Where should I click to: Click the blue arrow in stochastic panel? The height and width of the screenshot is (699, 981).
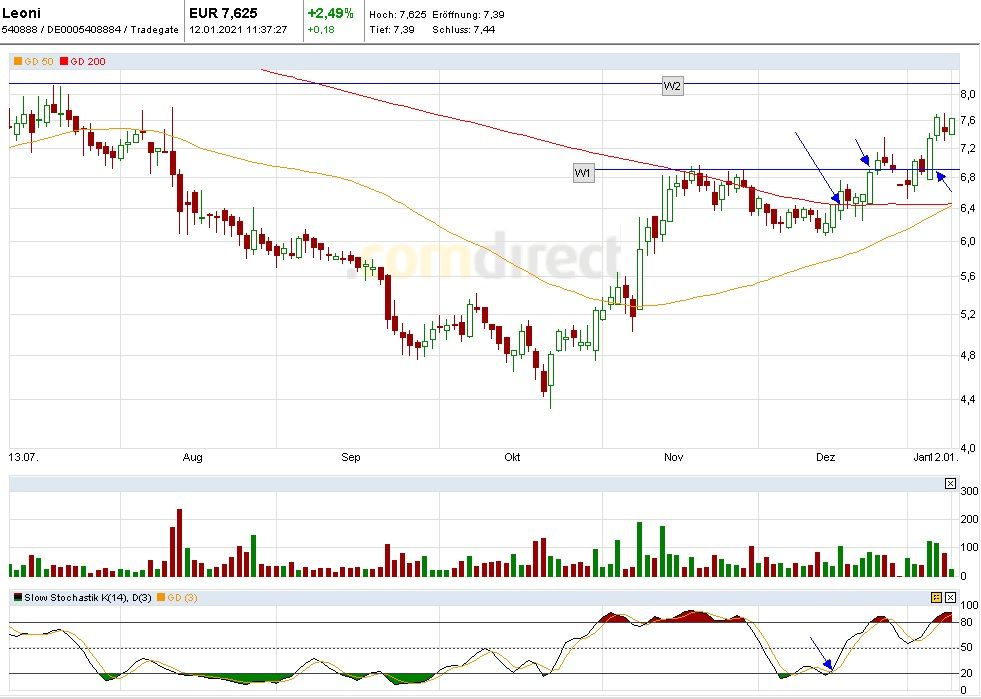click(x=821, y=654)
